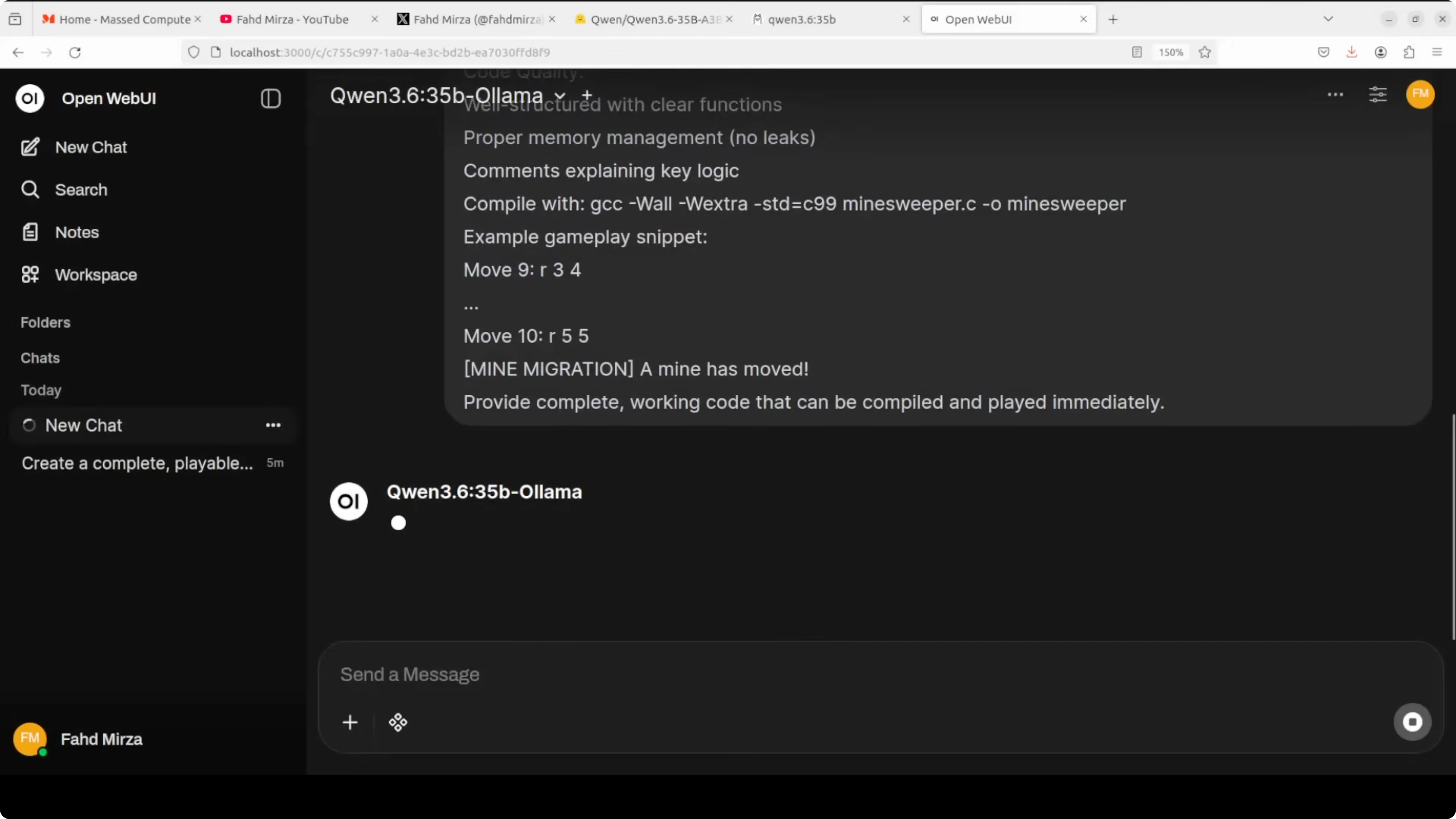The width and height of the screenshot is (1456, 819).
Task: Switch to Fahd Mirza - YouTube tab
Action: tap(292, 19)
